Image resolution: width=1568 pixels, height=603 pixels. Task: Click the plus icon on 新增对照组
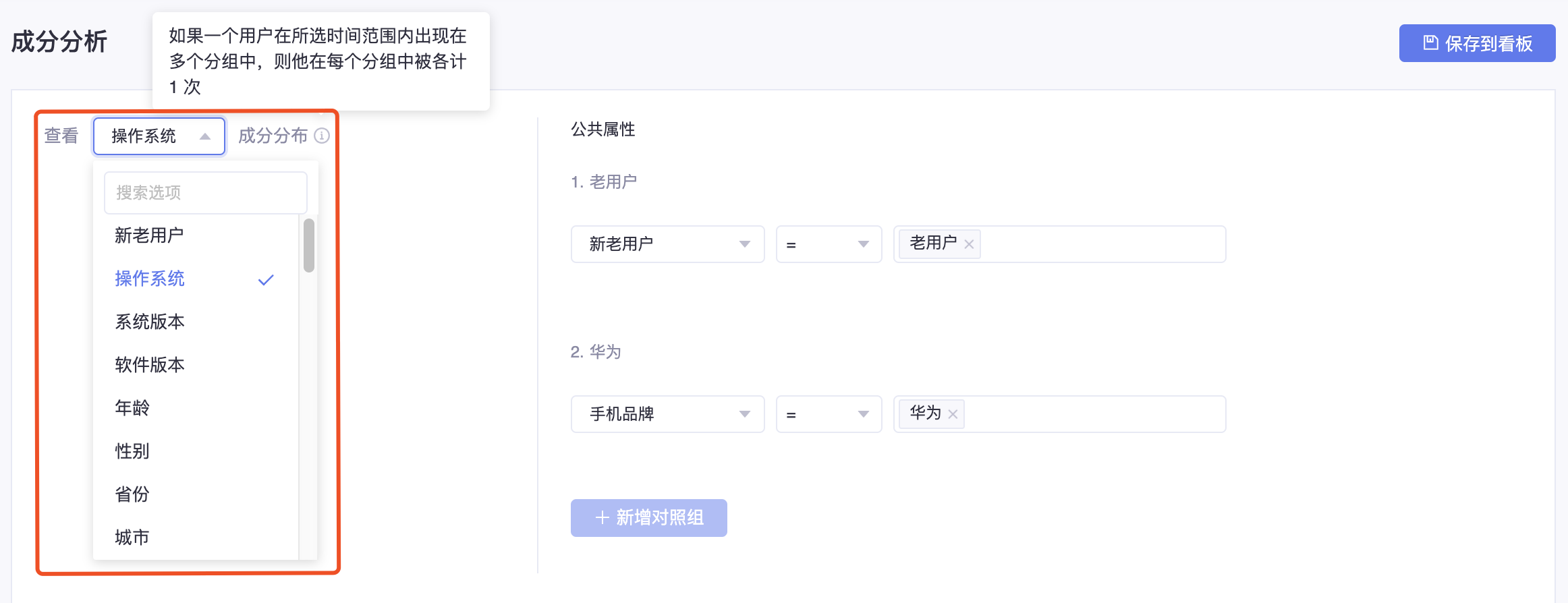coord(603,517)
